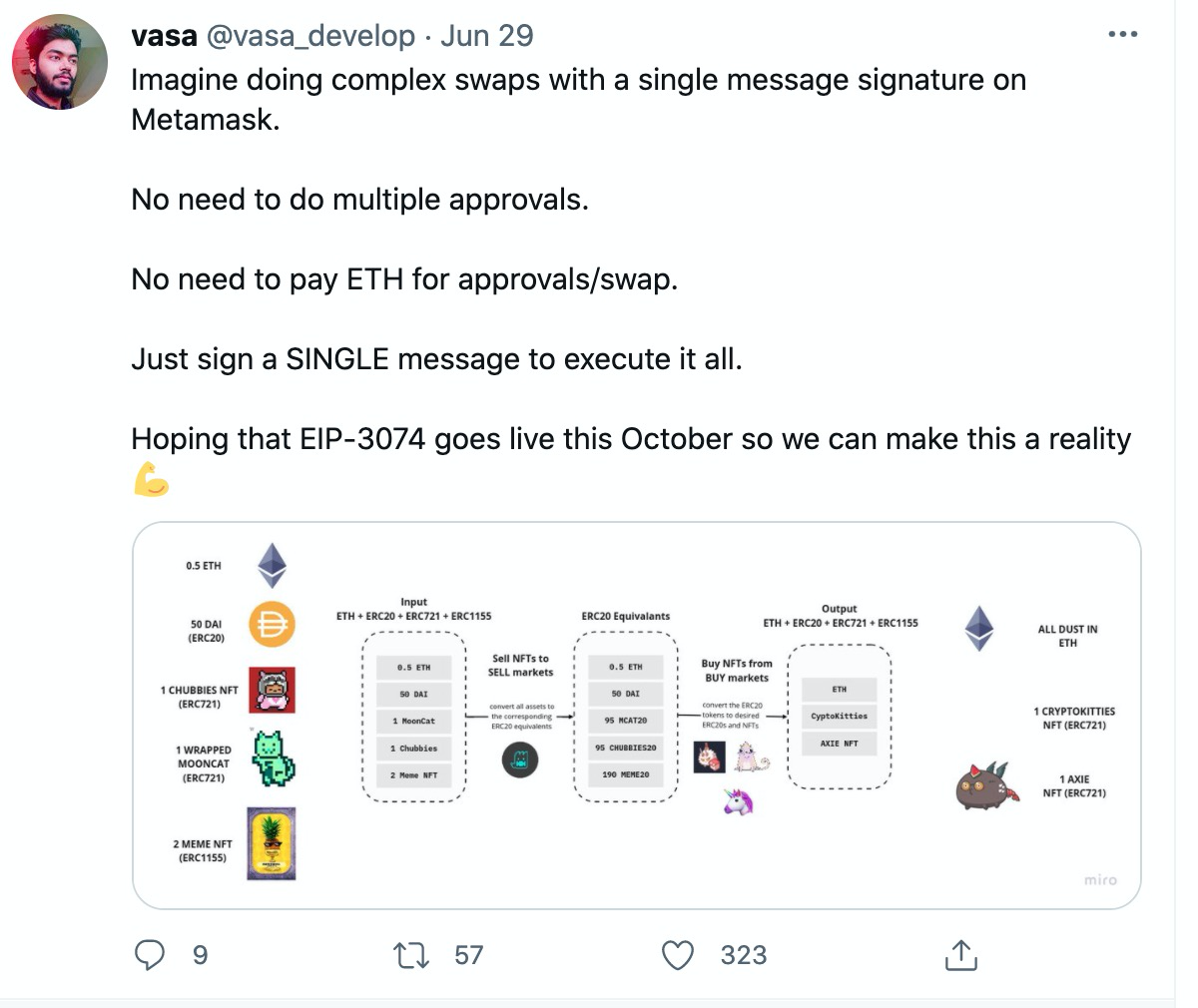Visit the @vasa_develop handle link
Image resolution: width=1198 pixels, height=1008 pixels.
tap(310, 36)
